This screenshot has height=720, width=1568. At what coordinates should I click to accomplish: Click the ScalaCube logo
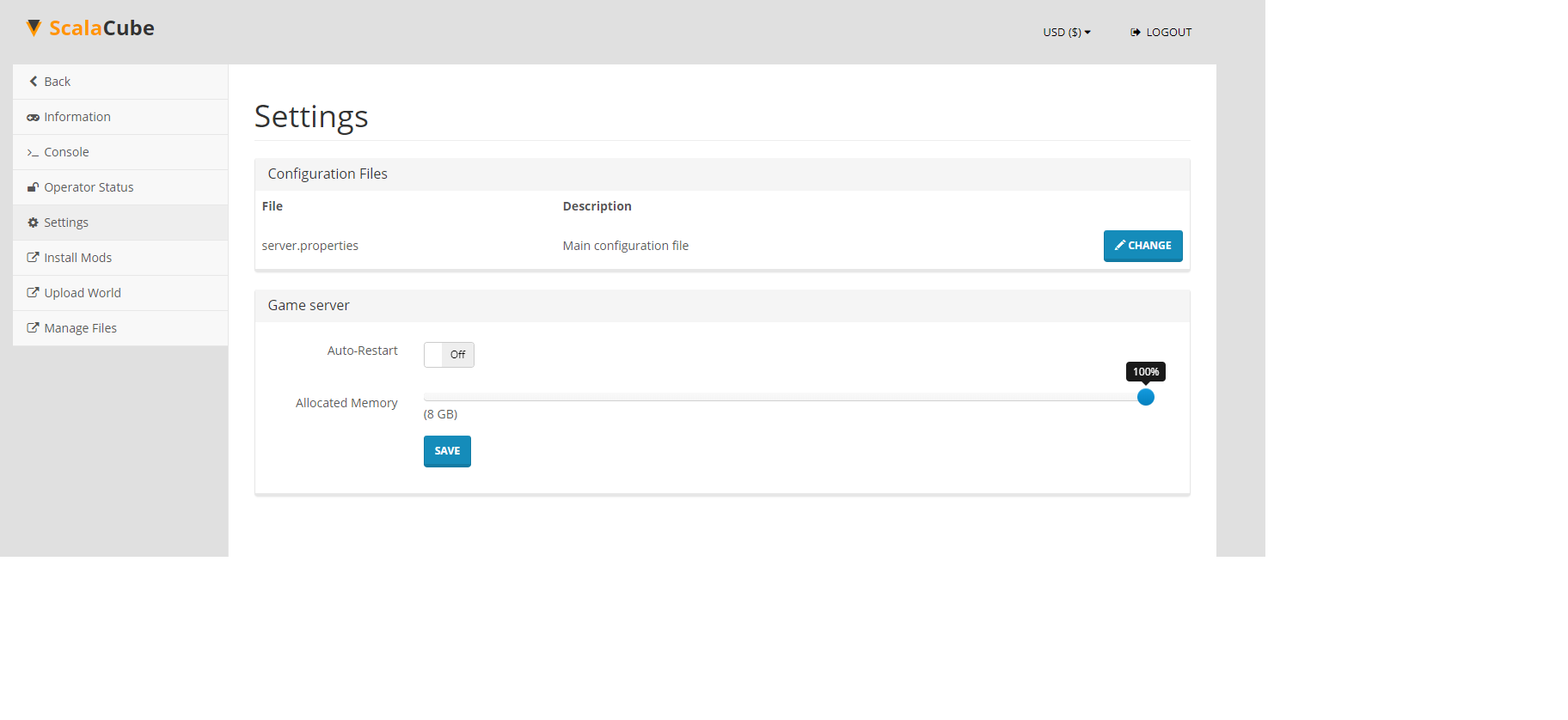coord(90,28)
